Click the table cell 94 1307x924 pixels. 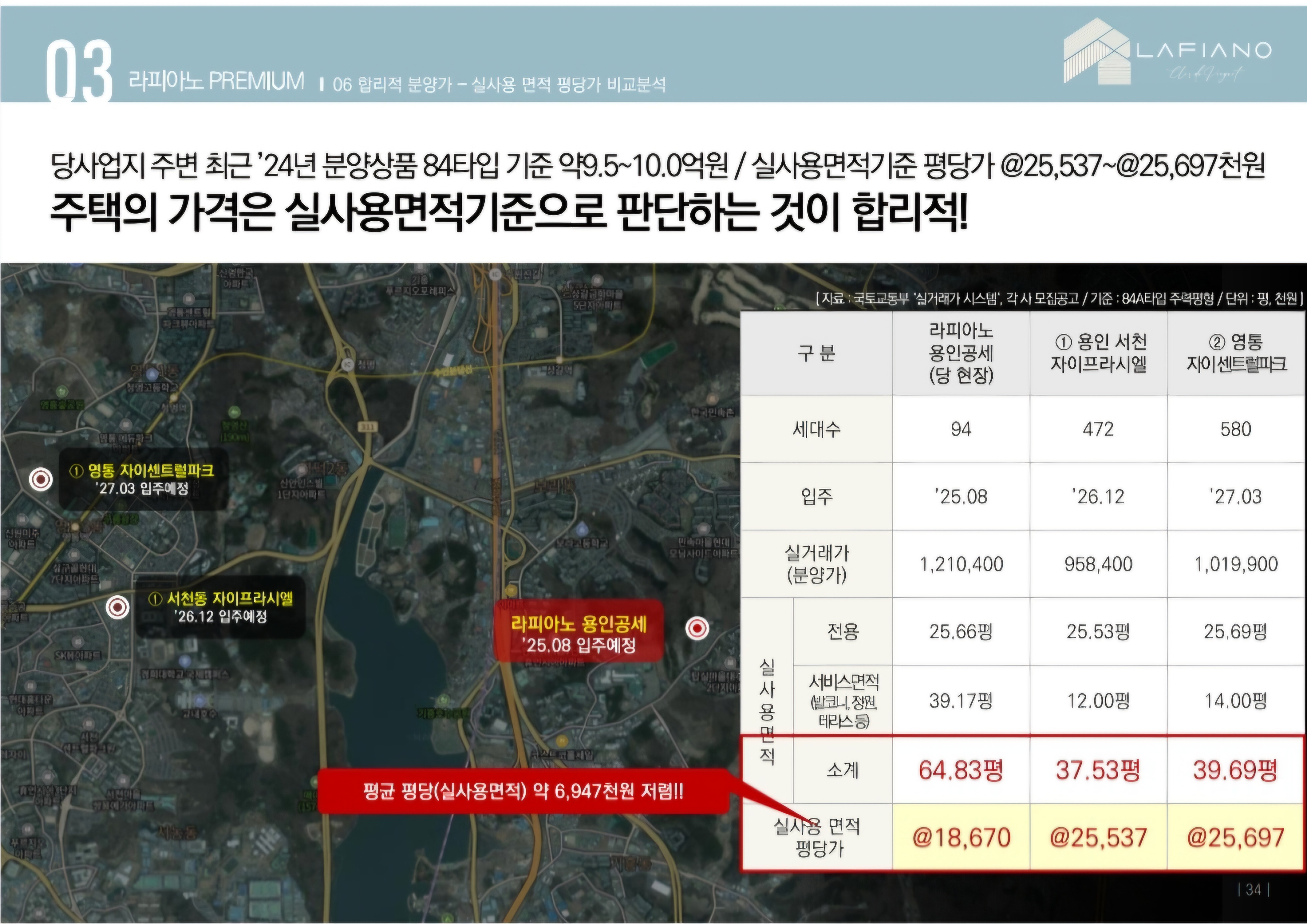tap(961, 429)
